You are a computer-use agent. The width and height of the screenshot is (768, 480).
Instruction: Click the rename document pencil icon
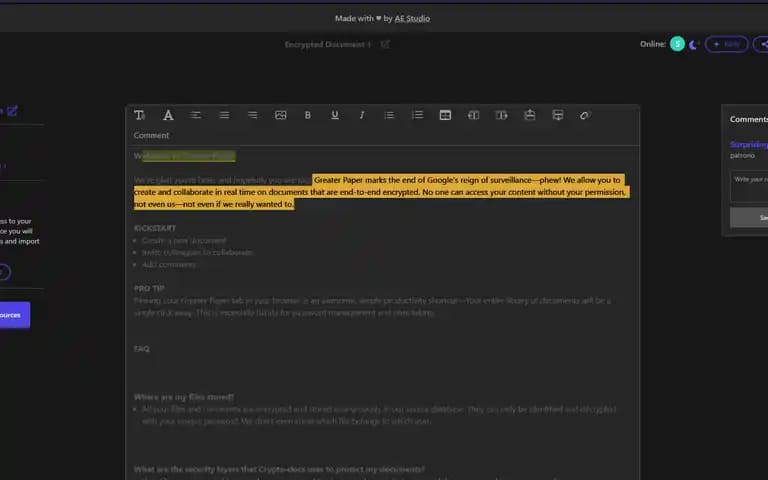(x=385, y=45)
